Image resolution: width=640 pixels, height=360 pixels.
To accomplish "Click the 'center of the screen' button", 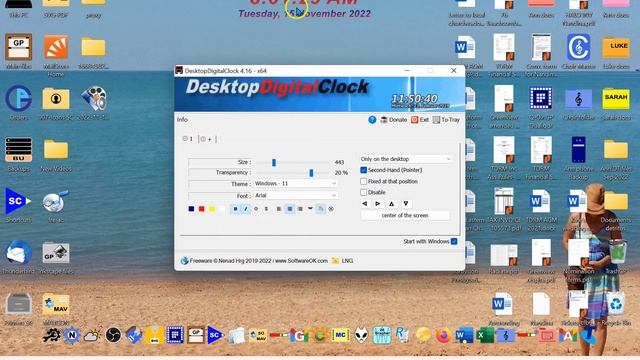I will pyautogui.click(x=405, y=215).
